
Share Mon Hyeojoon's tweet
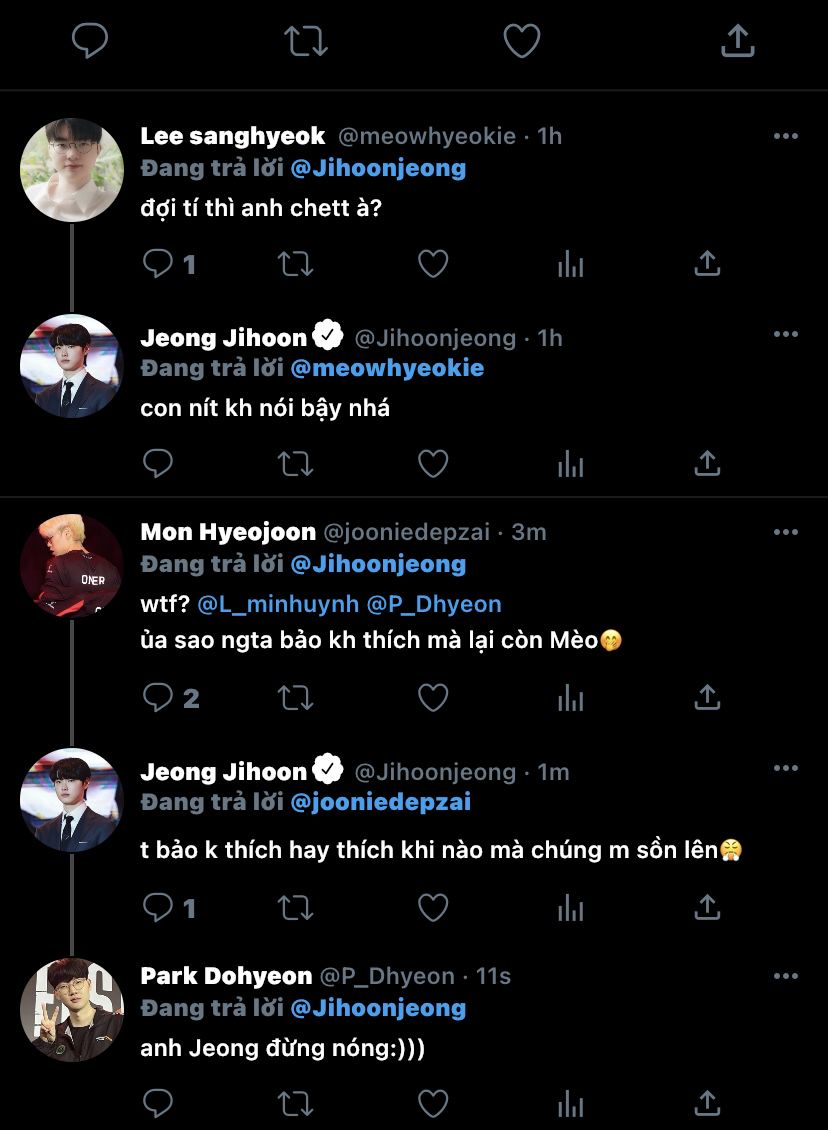707,698
